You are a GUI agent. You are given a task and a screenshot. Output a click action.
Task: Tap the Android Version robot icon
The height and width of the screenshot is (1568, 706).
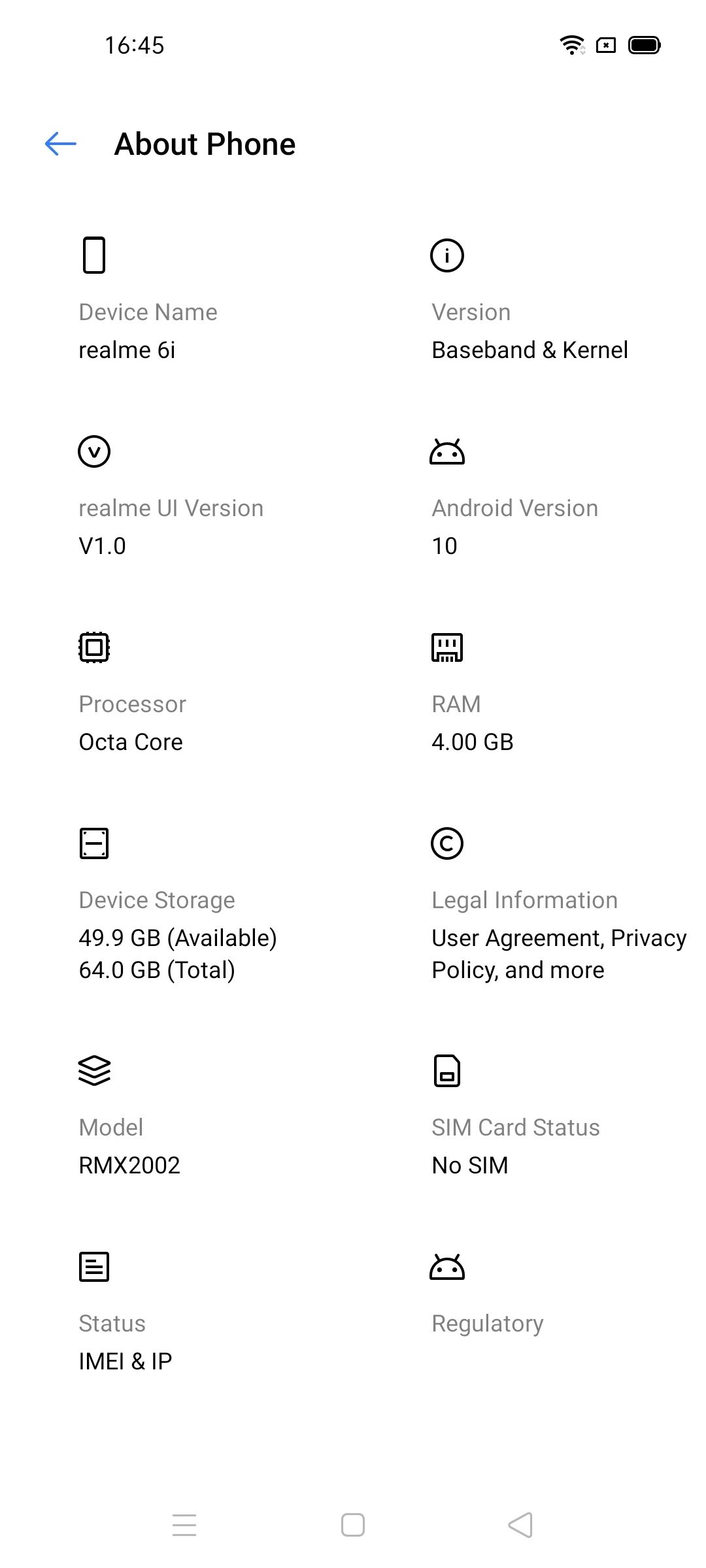click(447, 451)
